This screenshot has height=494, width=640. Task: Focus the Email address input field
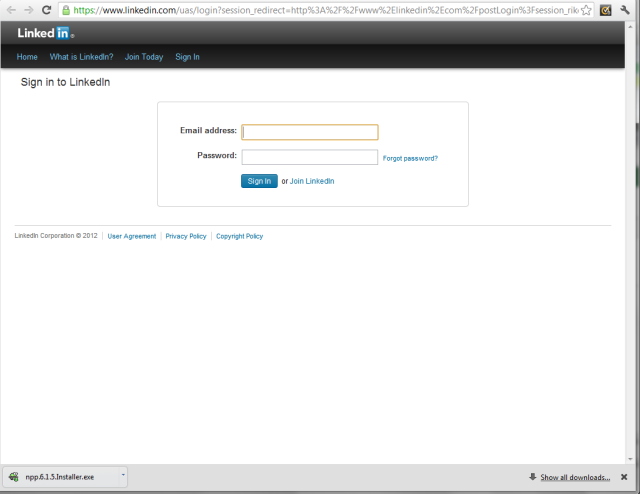tap(310, 132)
